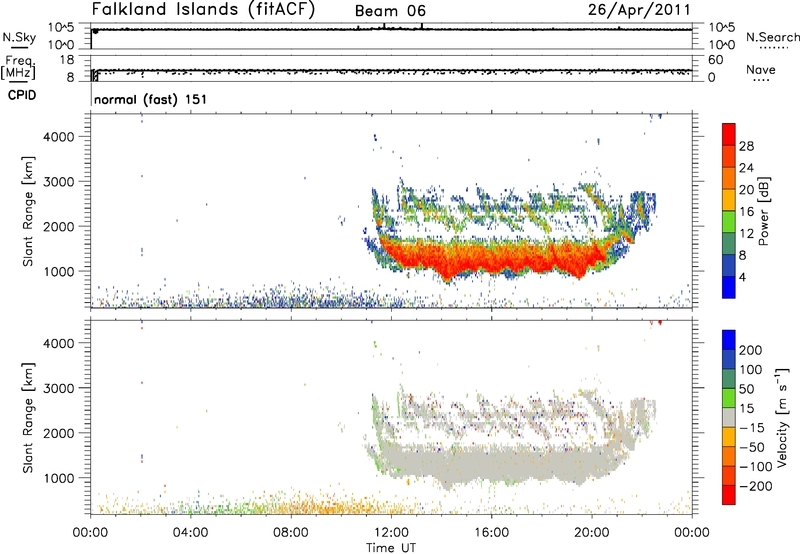The width and height of the screenshot is (800, 554).
Task: Click the '12:00' time tick label
Action: [x=391, y=533]
